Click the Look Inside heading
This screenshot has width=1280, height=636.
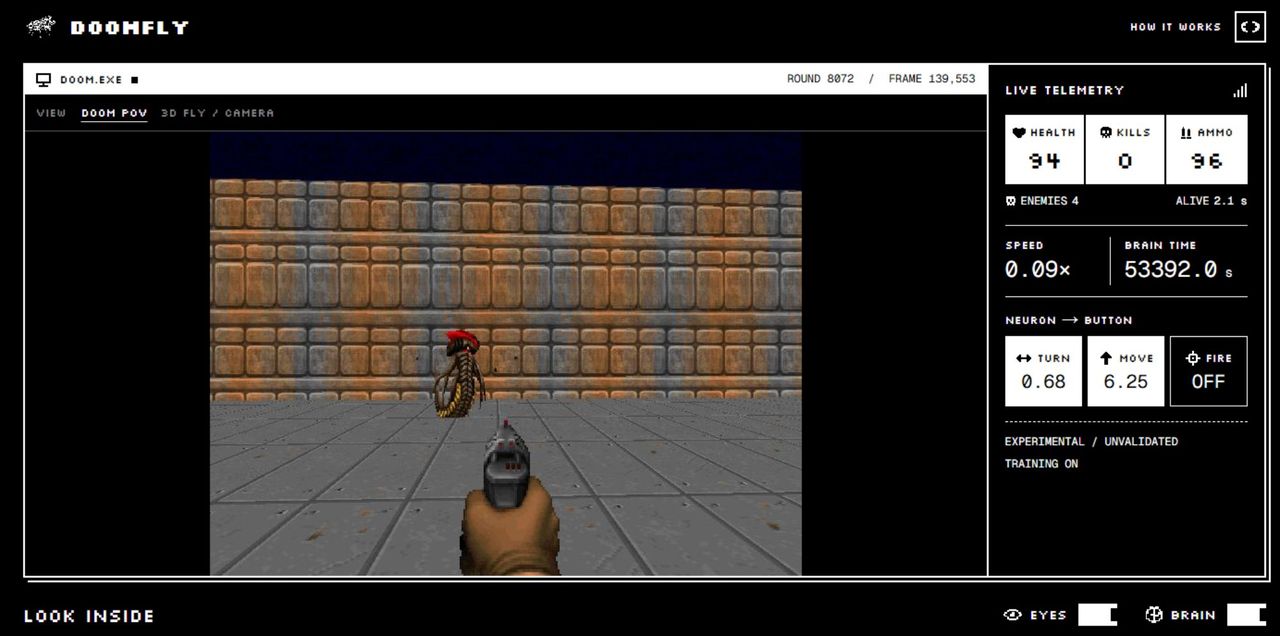[89, 616]
